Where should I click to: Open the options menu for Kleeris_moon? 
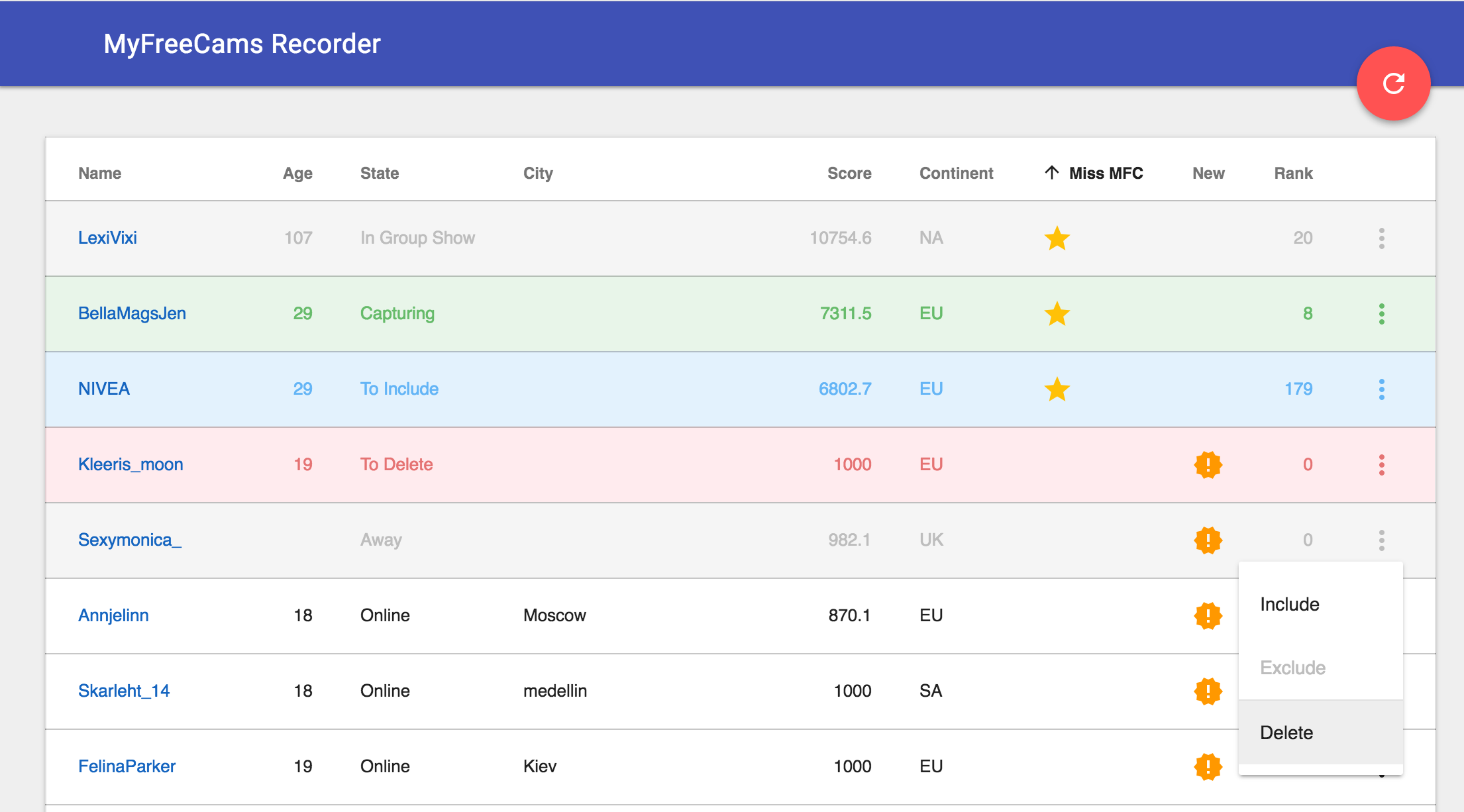[x=1381, y=465]
